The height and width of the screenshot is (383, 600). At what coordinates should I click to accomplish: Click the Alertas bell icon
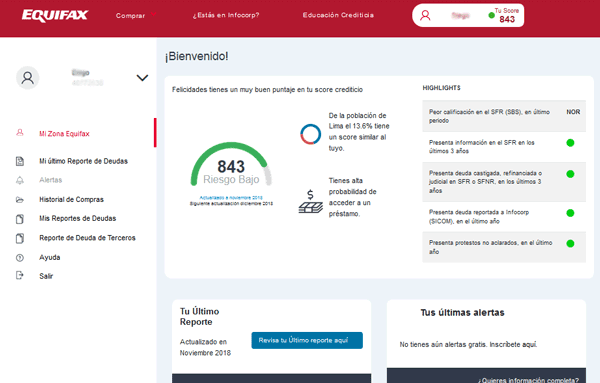pyautogui.click(x=20, y=180)
